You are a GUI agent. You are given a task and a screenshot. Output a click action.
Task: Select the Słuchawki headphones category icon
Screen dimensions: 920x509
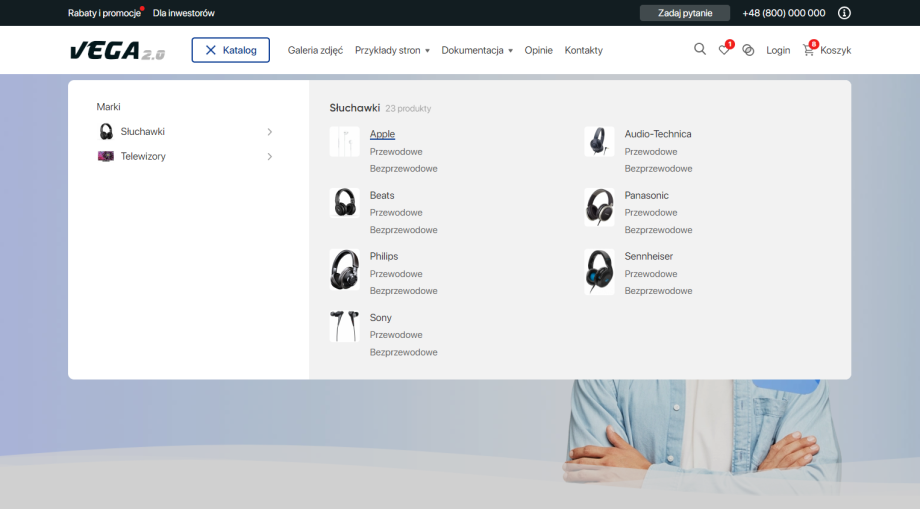pyautogui.click(x=106, y=132)
